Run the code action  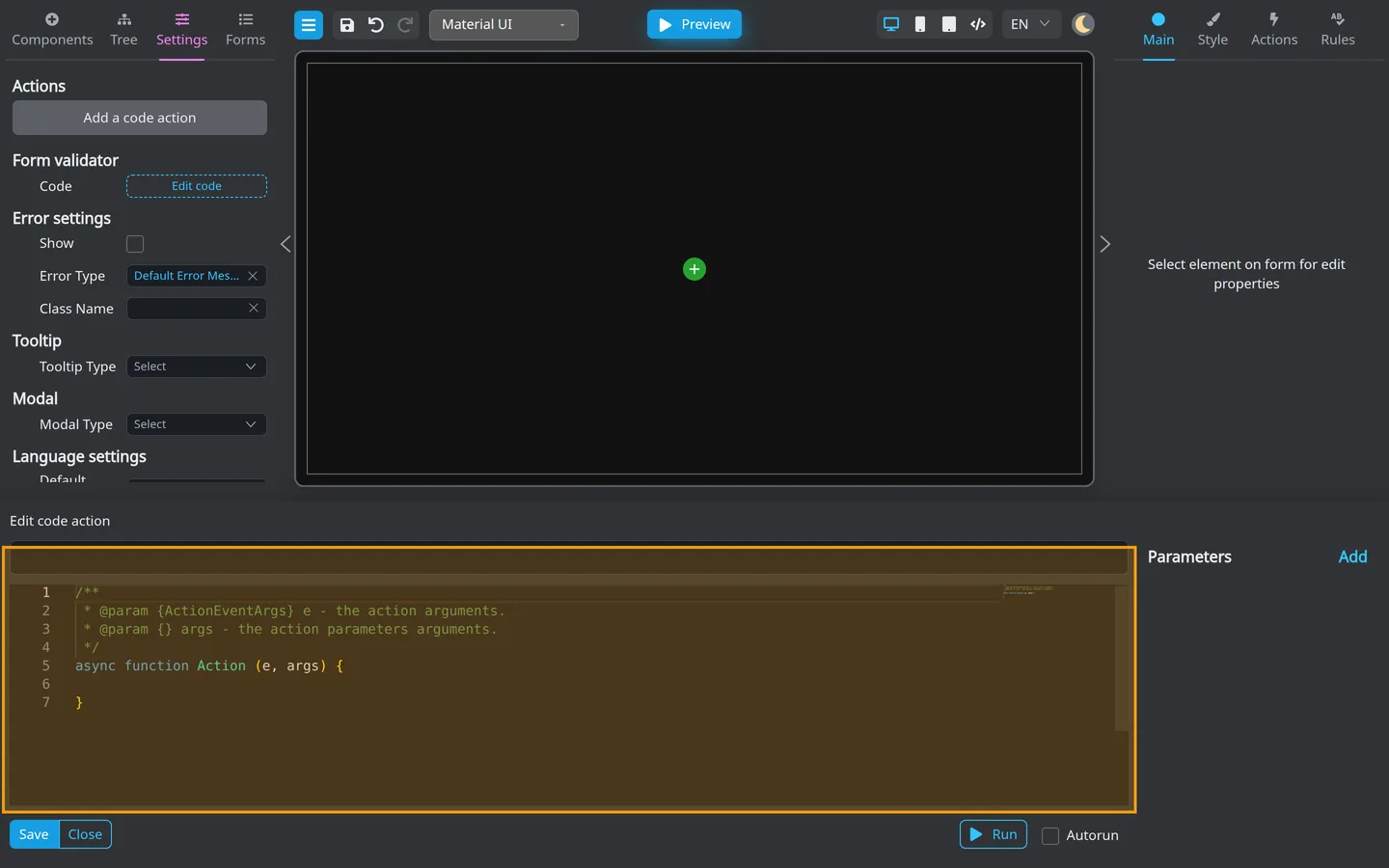[x=994, y=834]
